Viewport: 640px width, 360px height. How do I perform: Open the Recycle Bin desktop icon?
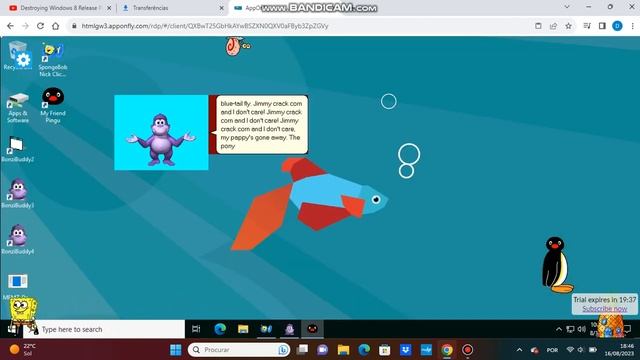[18, 56]
